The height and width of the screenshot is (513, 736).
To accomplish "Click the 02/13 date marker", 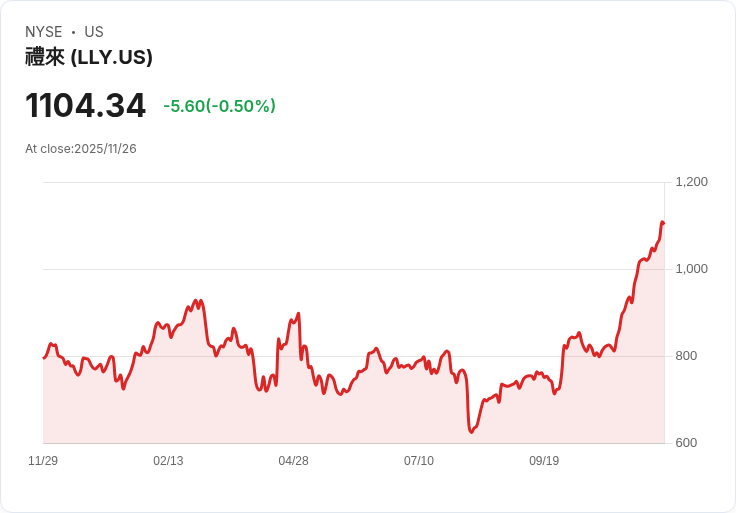I will 168,461.
